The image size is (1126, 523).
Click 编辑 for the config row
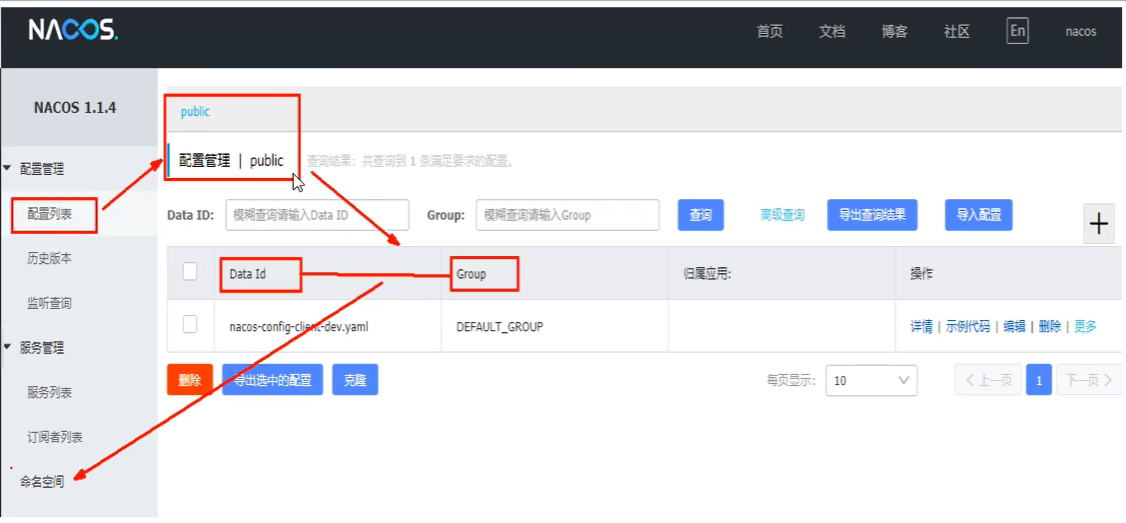pyautogui.click(x=1014, y=326)
